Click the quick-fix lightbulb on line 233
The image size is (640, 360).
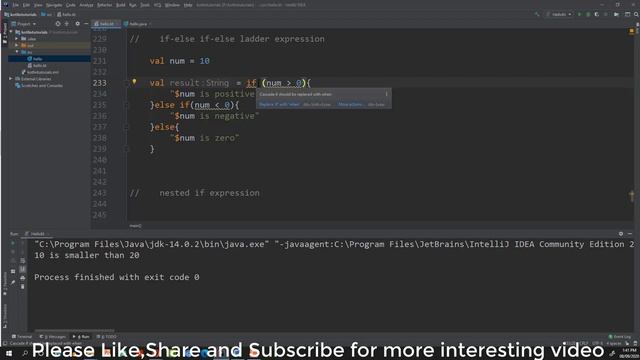click(134, 82)
